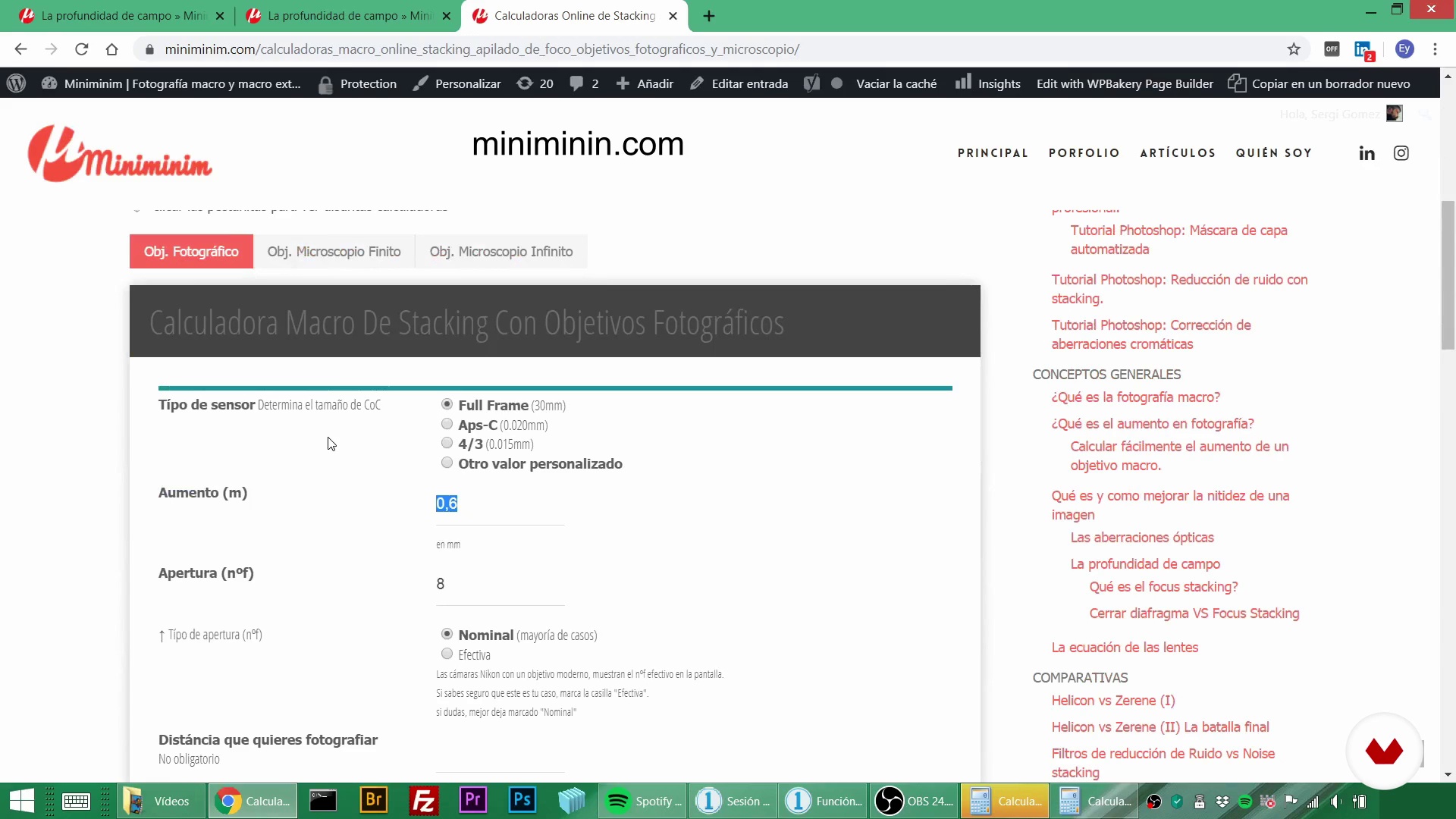Image resolution: width=1456 pixels, height=819 pixels.
Task: Open the LinkedIn Chrome extension with badge
Action: pyautogui.click(x=1363, y=50)
